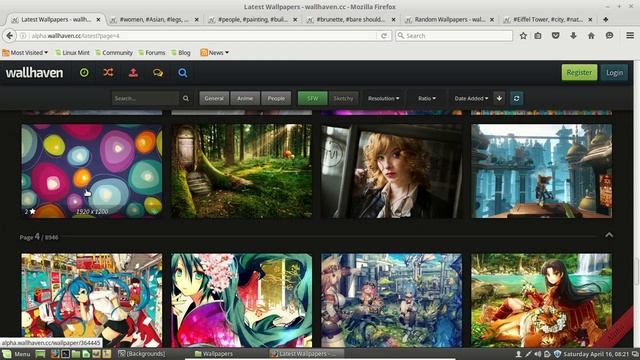Click the site info icon in address bar
The height and width of the screenshot is (360, 640).
click(x=23, y=36)
